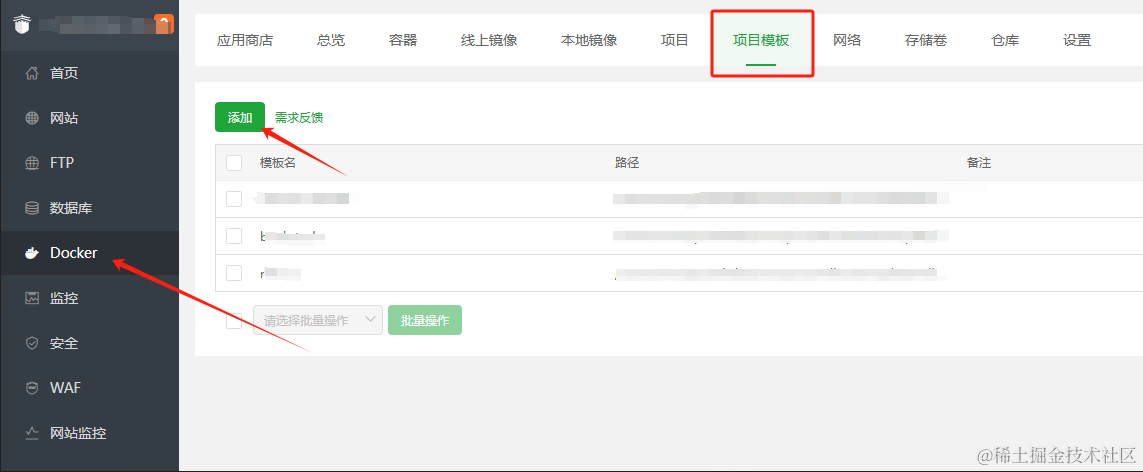1143x472 pixels.
Task: Click the globe icon beside 网站
Action: point(31,118)
